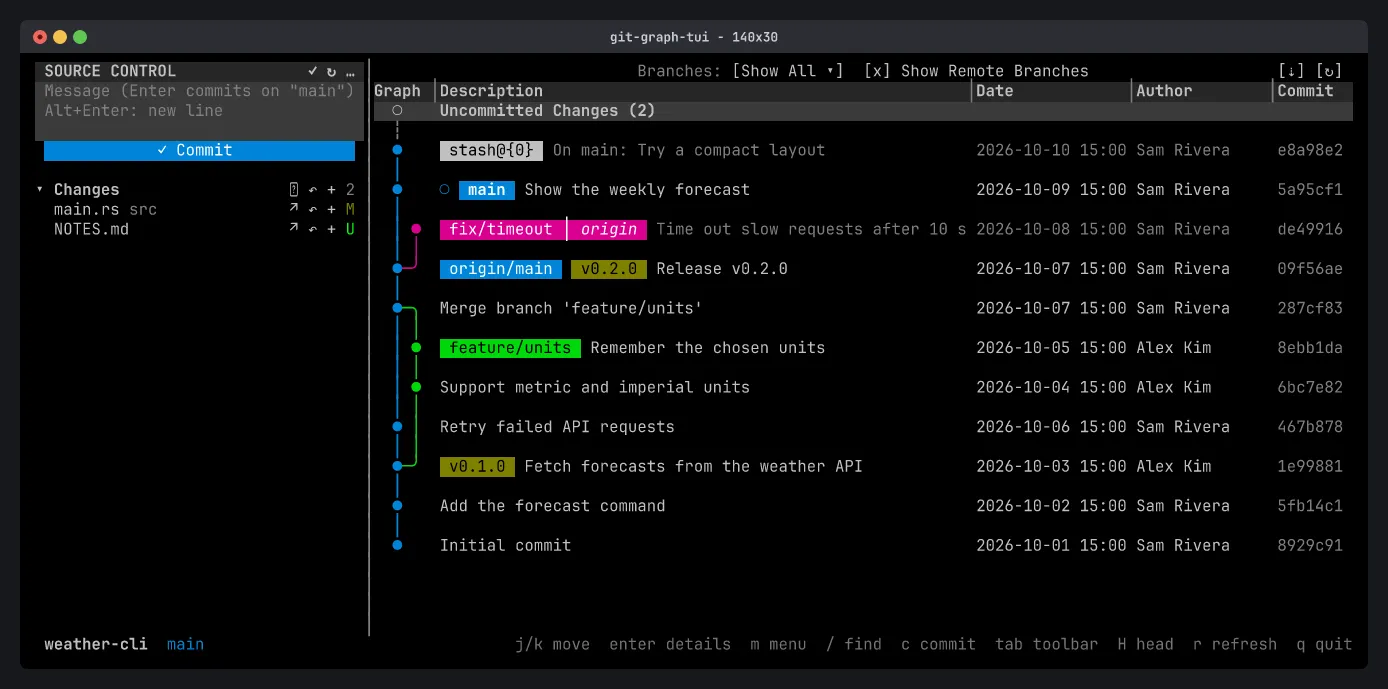Click the main branch name in status bar
The width and height of the screenshot is (1388, 689).
tap(185, 644)
